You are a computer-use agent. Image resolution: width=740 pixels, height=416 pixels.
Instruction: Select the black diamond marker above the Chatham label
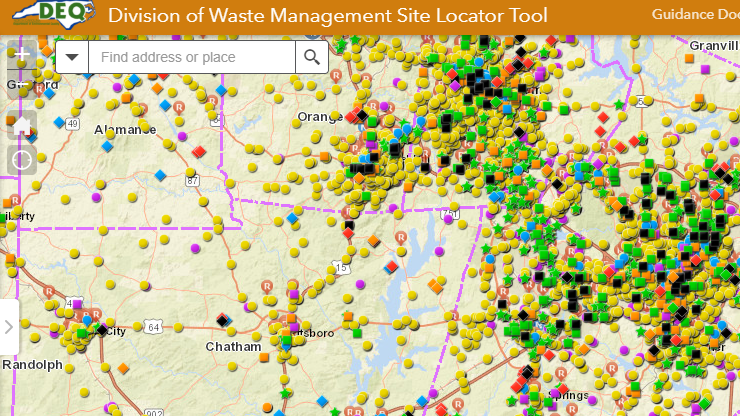pos(222,321)
